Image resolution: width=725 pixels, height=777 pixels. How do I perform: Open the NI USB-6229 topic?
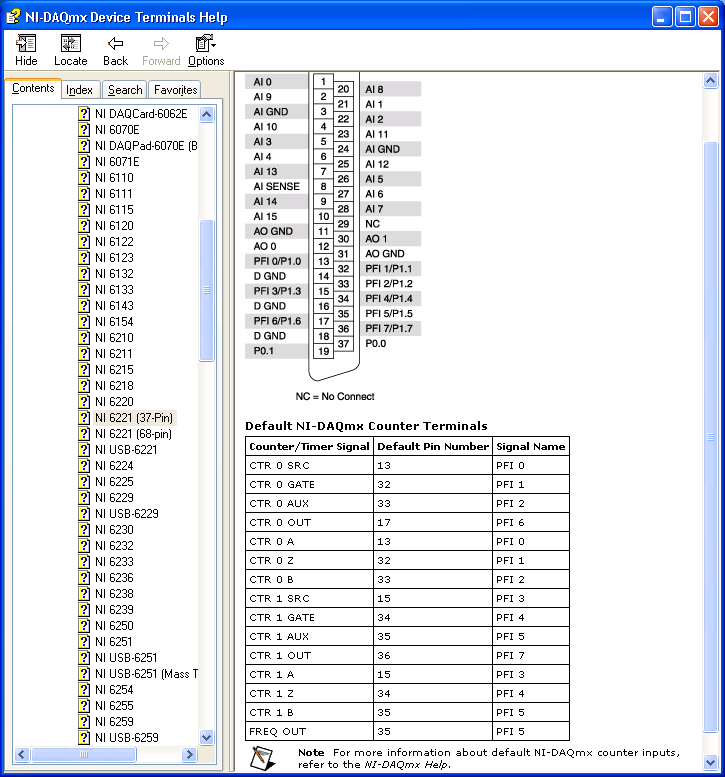pyautogui.click(x=127, y=514)
